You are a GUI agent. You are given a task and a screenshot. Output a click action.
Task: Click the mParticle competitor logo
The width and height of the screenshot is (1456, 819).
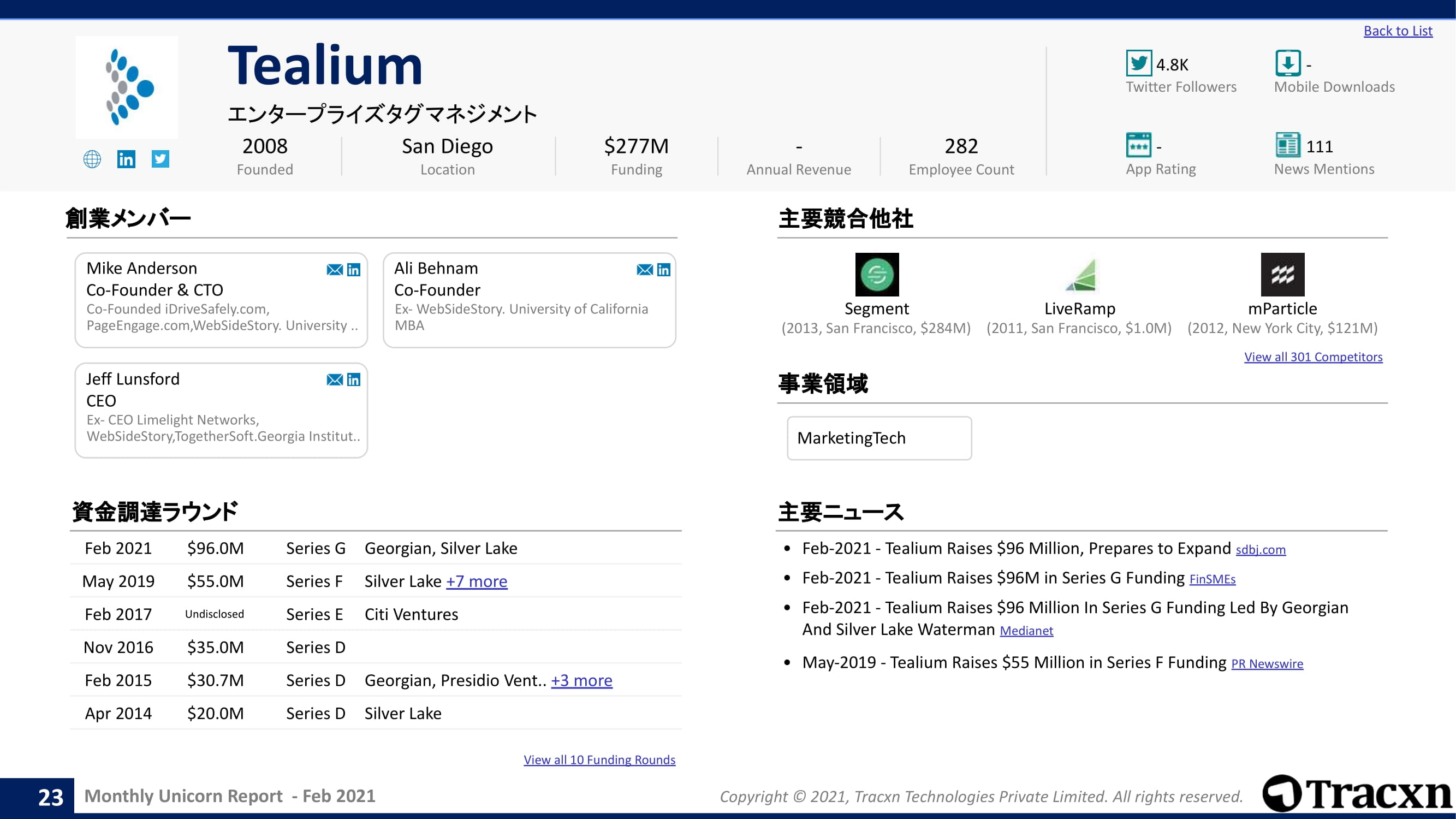tap(1282, 275)
